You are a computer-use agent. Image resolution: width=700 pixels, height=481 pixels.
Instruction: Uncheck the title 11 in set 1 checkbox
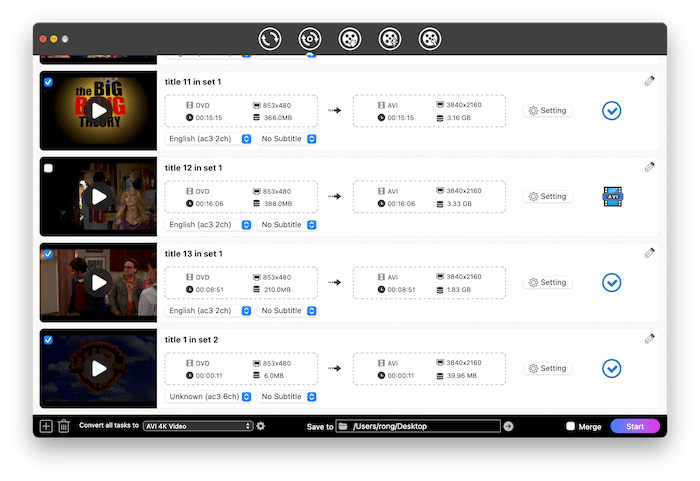click(x=49, y=83)
